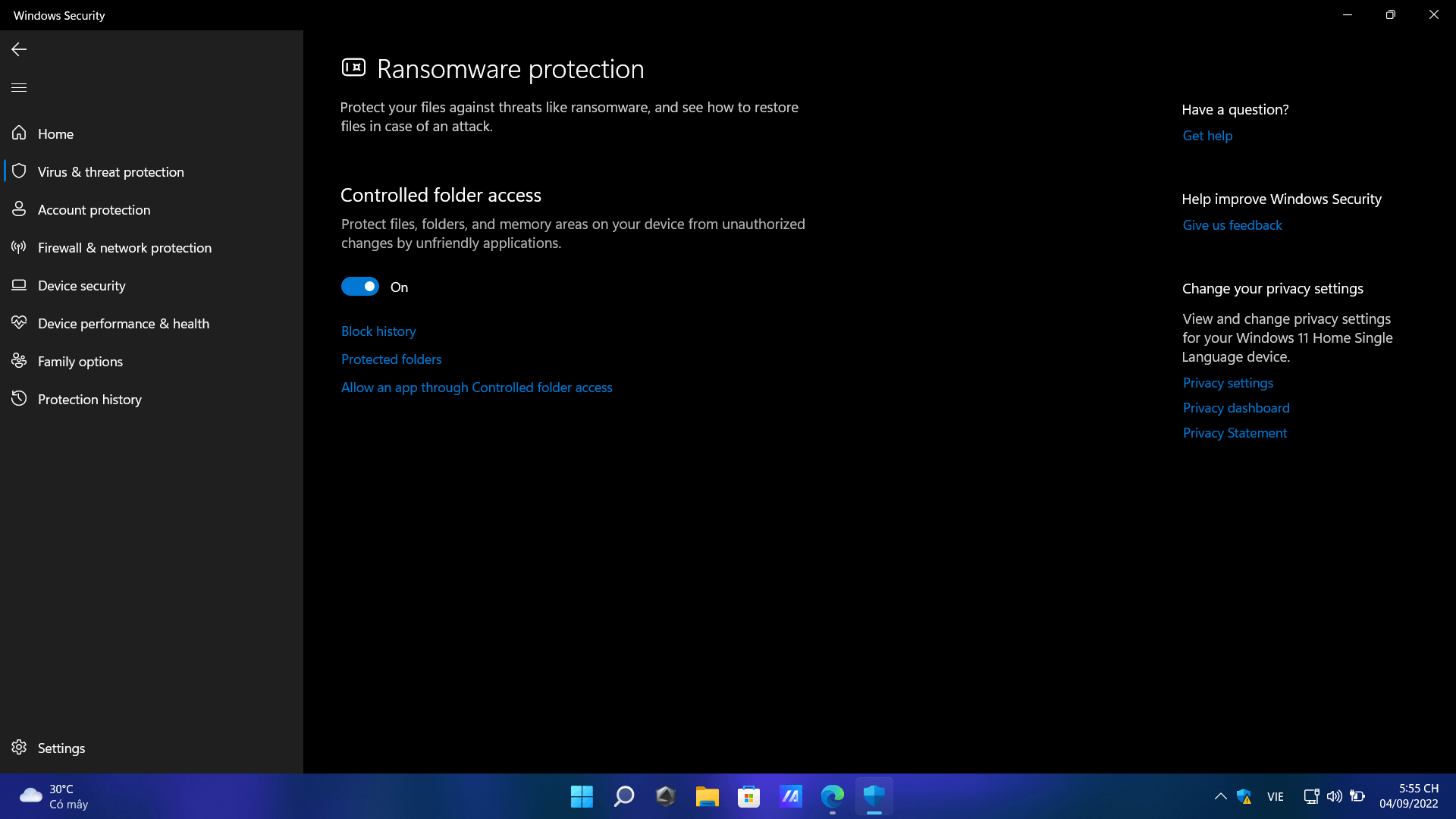The image size is (1456, 819).
Task: Click the VIE language indicator
Action: click(x=1276, y=797)
